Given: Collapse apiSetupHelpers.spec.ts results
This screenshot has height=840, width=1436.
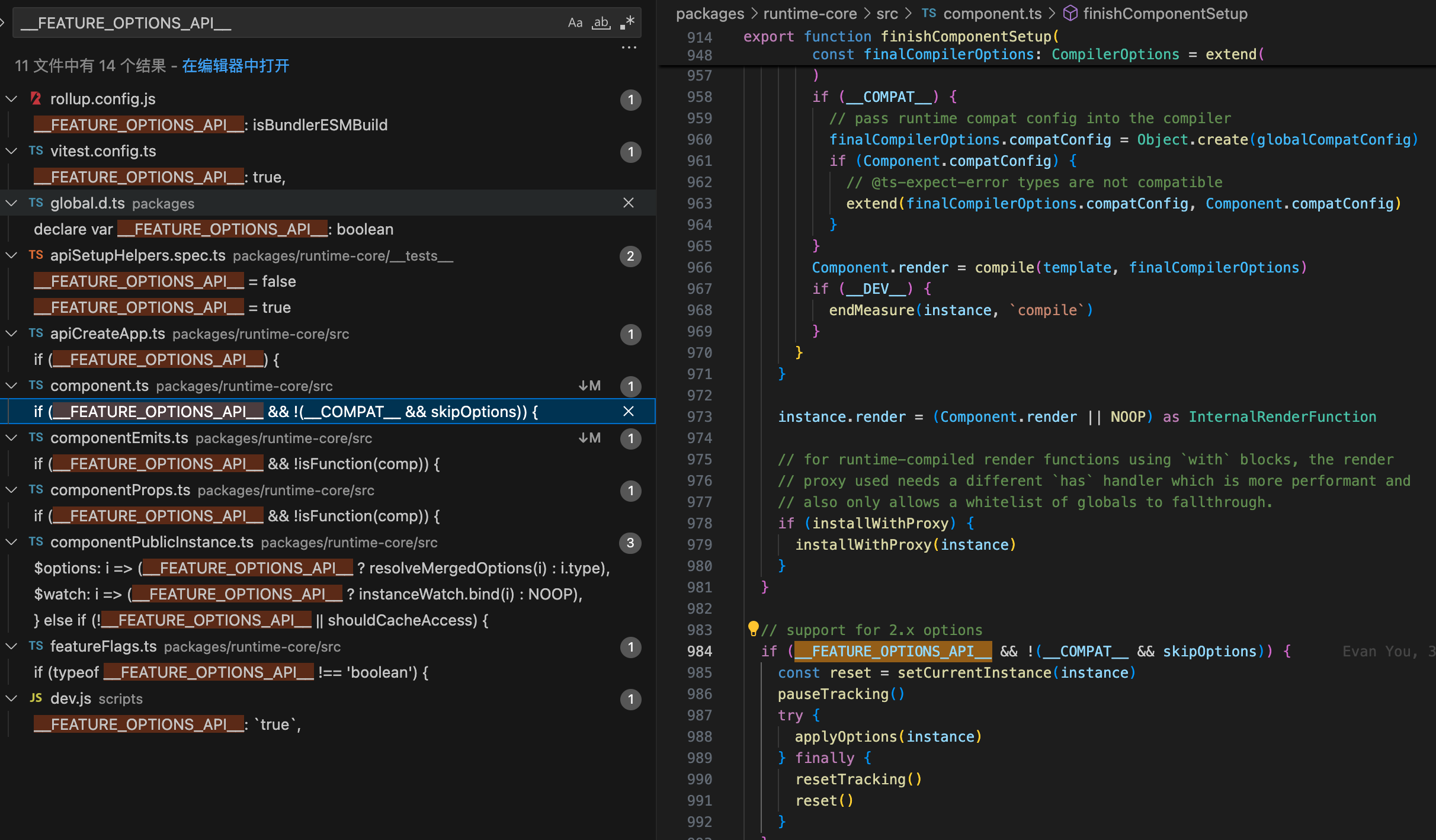Looking at the screenshot, I should [x=11, y=255].
